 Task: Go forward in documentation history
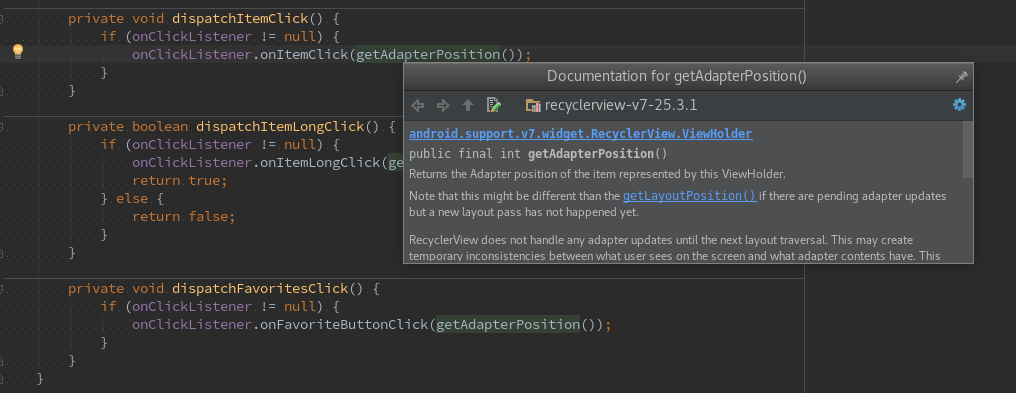point(443,105)
